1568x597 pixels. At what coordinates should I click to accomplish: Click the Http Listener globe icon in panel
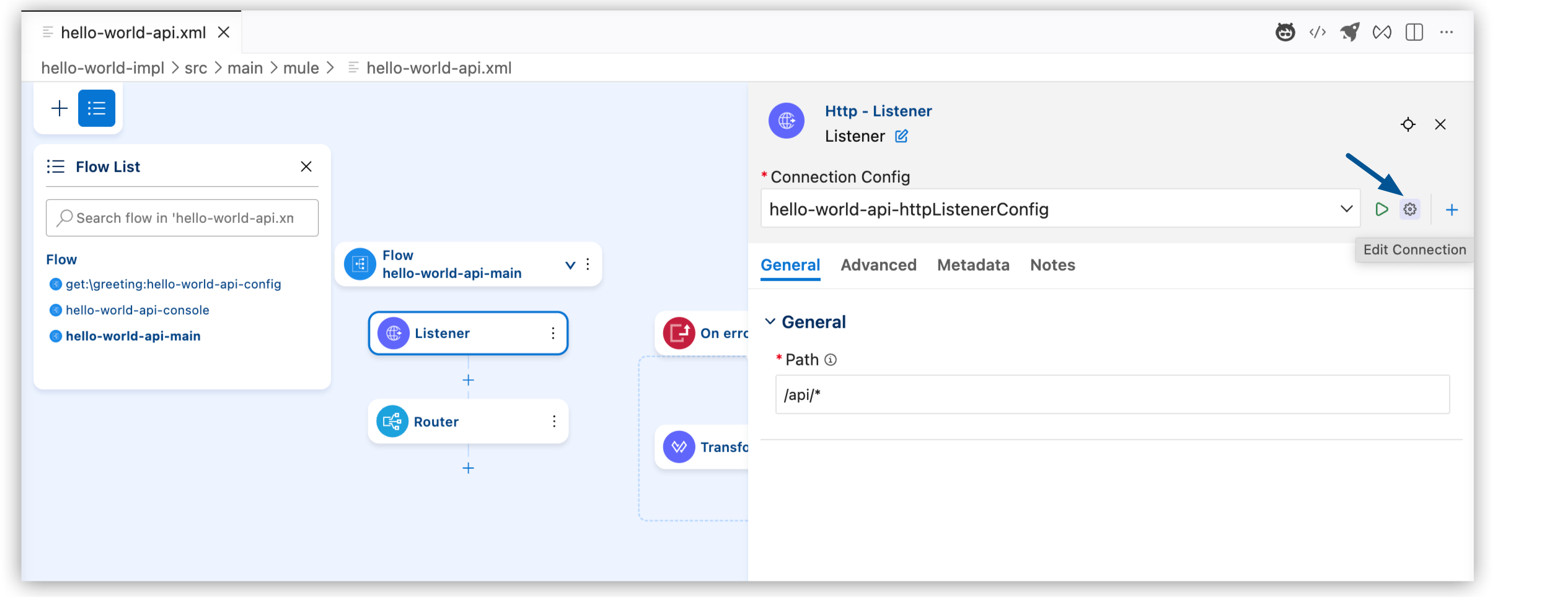coord(786,121)
